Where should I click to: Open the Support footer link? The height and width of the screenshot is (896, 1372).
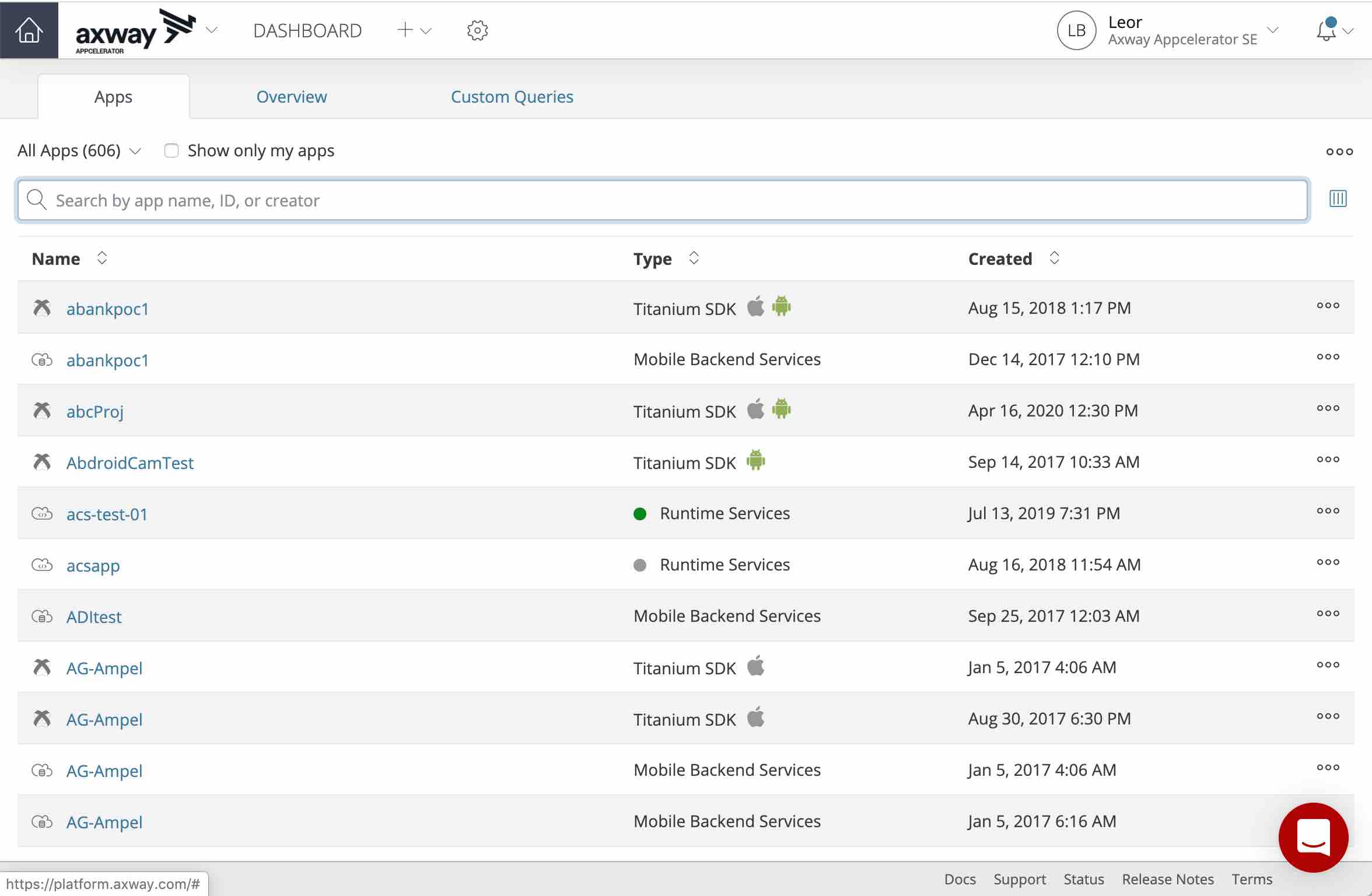pyautogui.click(x=1020, y=879)
